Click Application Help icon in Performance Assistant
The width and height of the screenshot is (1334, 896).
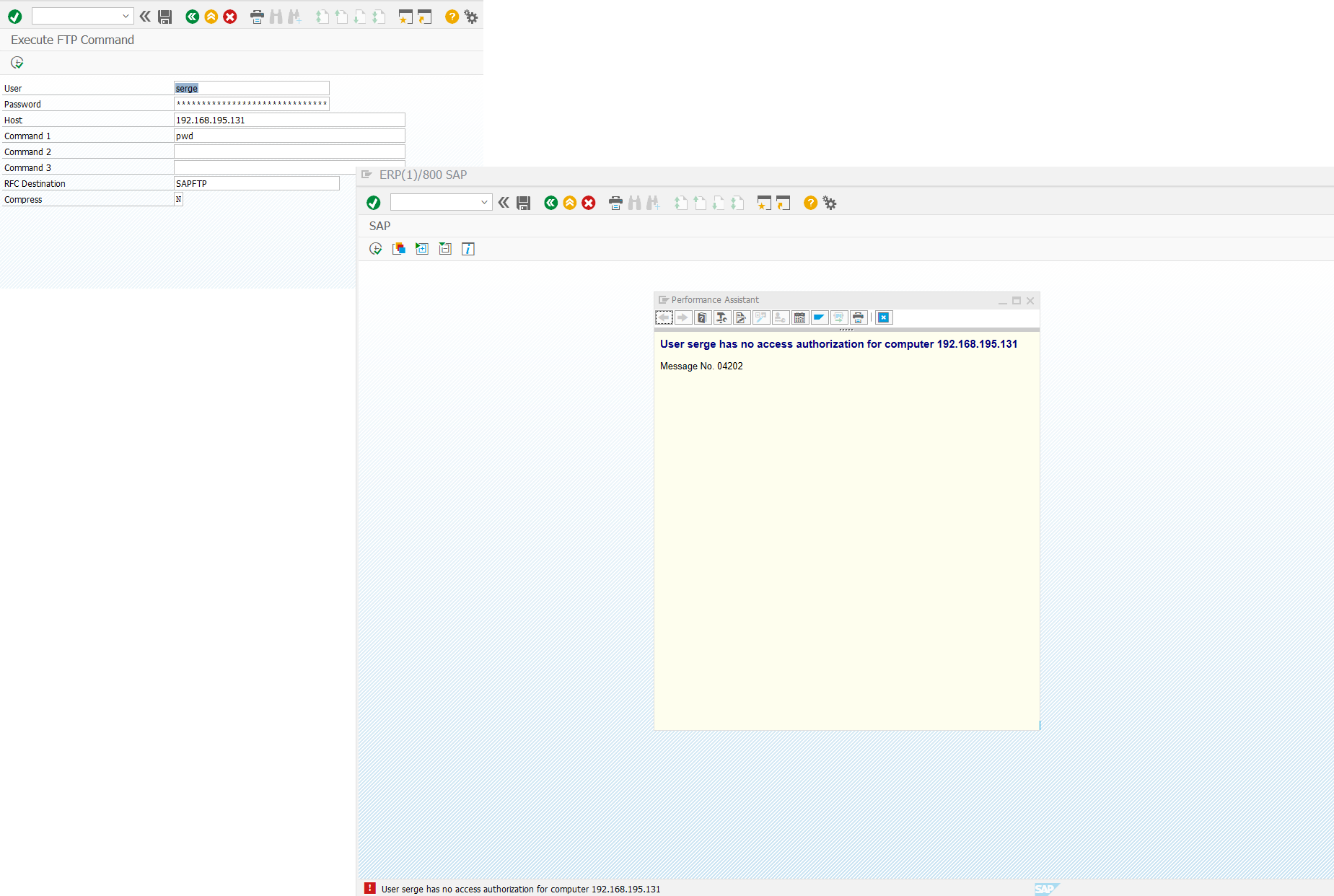click(x=702, y=317)
